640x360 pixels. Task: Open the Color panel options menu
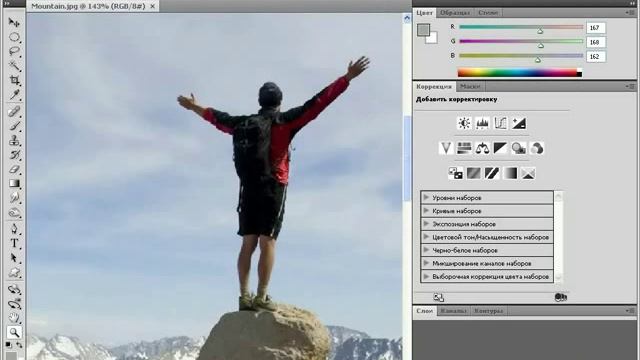pos(631,13)
